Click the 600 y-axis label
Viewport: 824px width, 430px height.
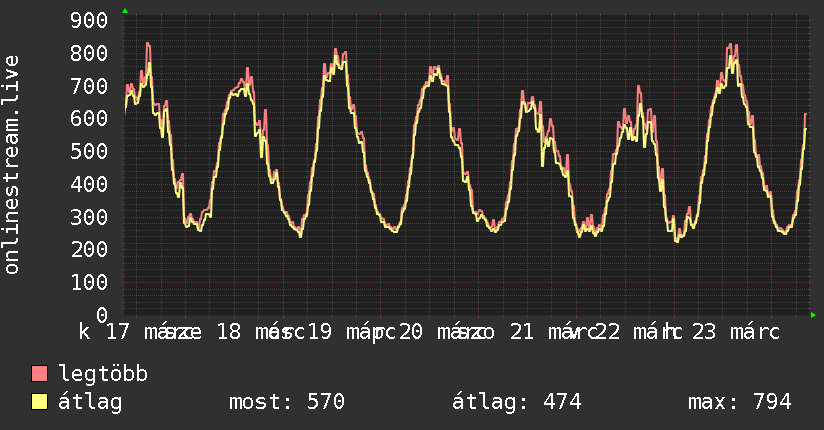tap(89, 118)
